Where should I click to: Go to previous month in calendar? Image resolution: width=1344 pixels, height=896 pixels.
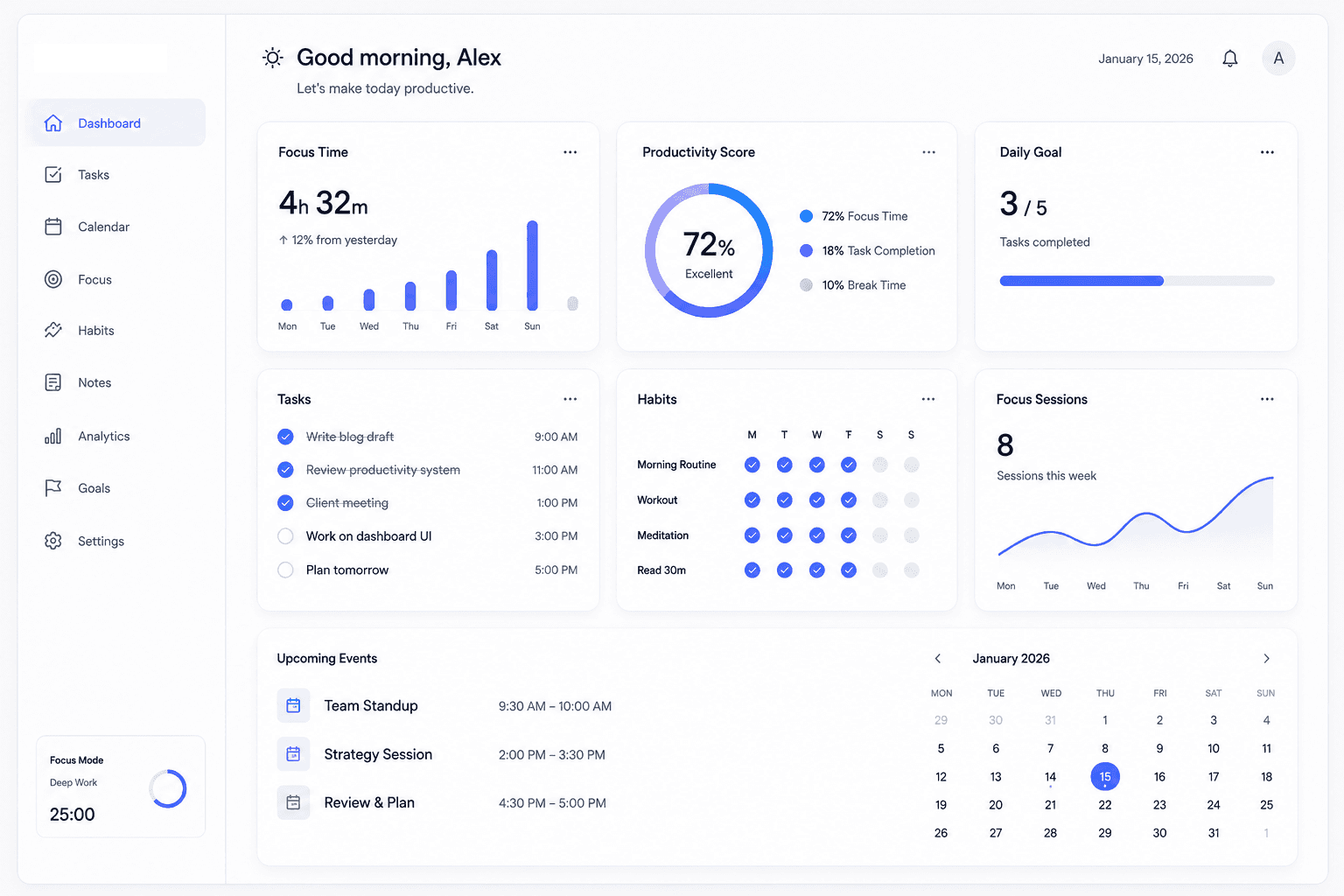(x=938, y=658)
